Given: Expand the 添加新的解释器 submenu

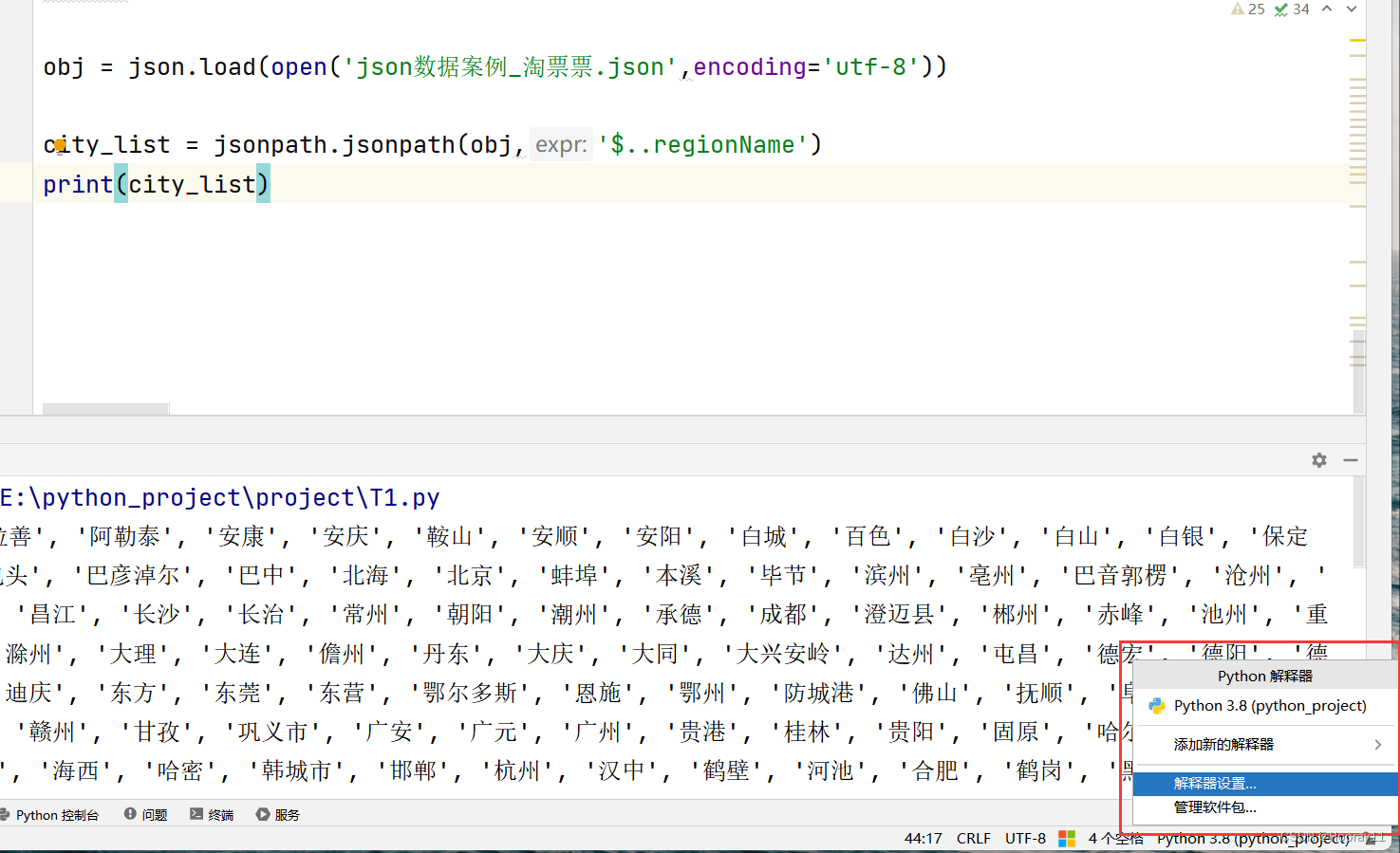Looking at the screenshot, I should [x=1233, y=744].
